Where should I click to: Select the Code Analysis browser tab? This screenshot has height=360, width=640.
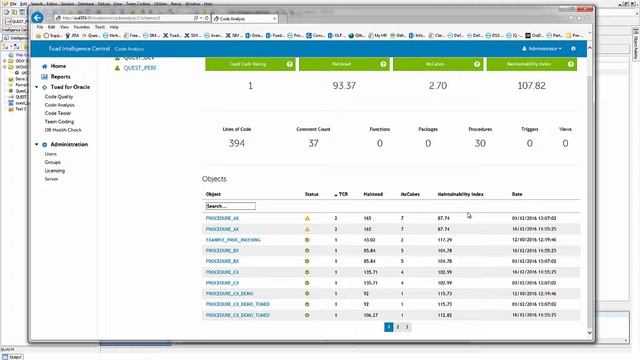click(x=245, y=18)
